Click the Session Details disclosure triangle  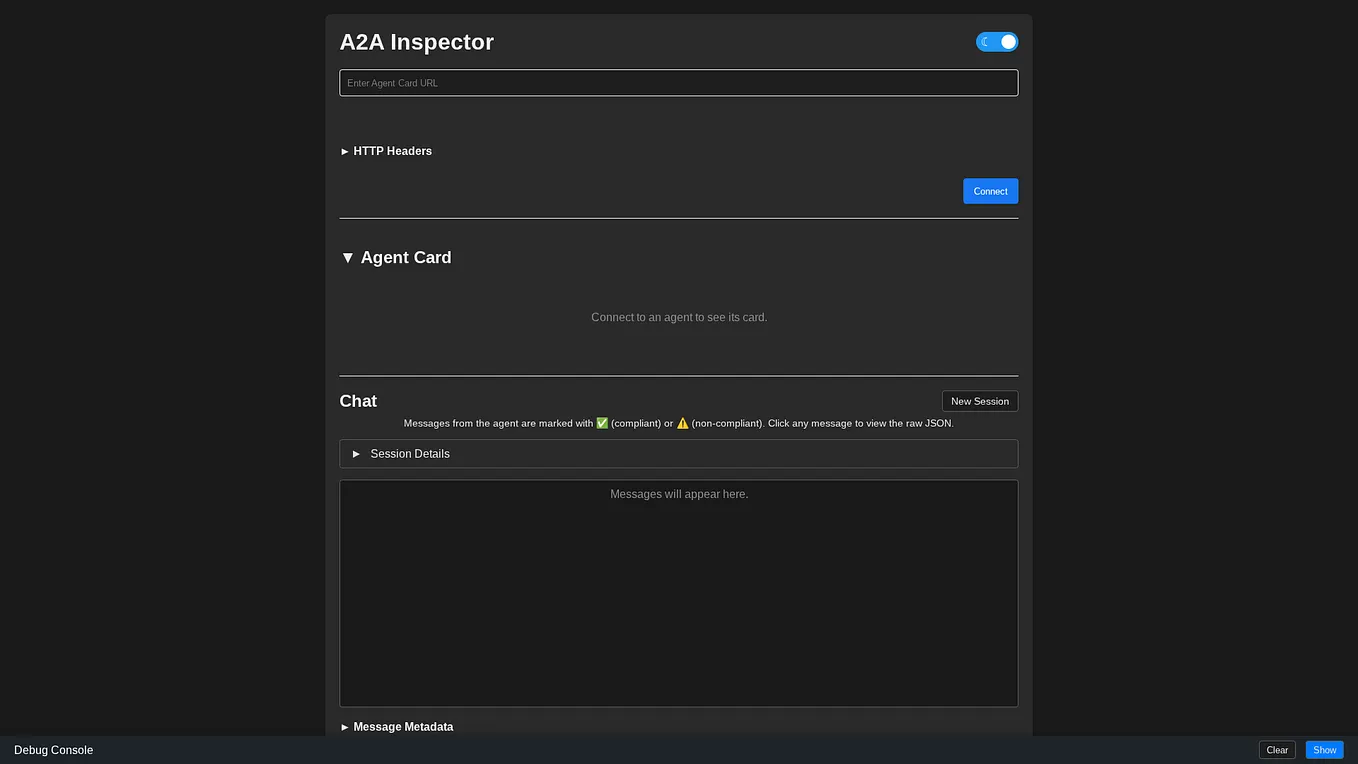(x=356, y=453)
